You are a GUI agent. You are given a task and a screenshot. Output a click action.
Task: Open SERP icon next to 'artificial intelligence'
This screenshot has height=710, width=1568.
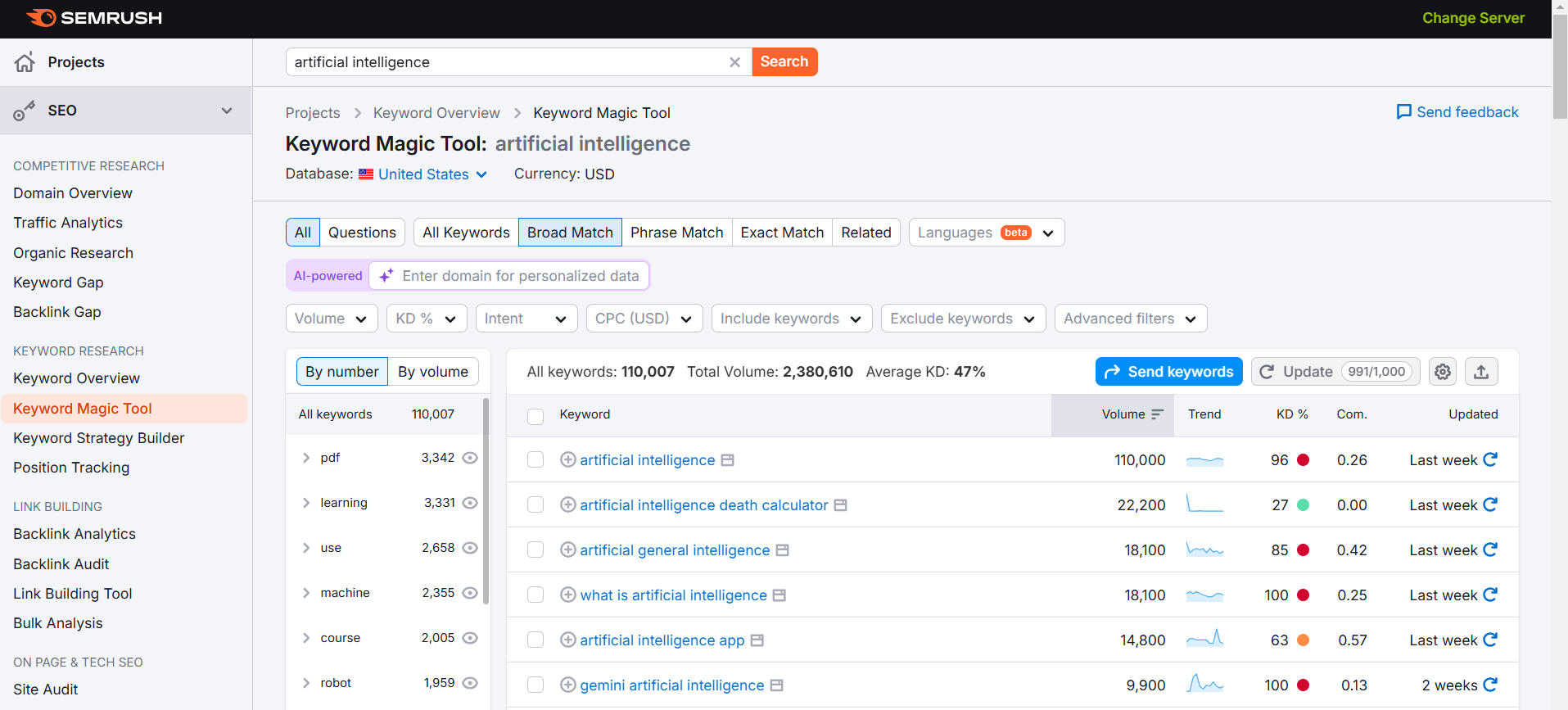point(727,460)
